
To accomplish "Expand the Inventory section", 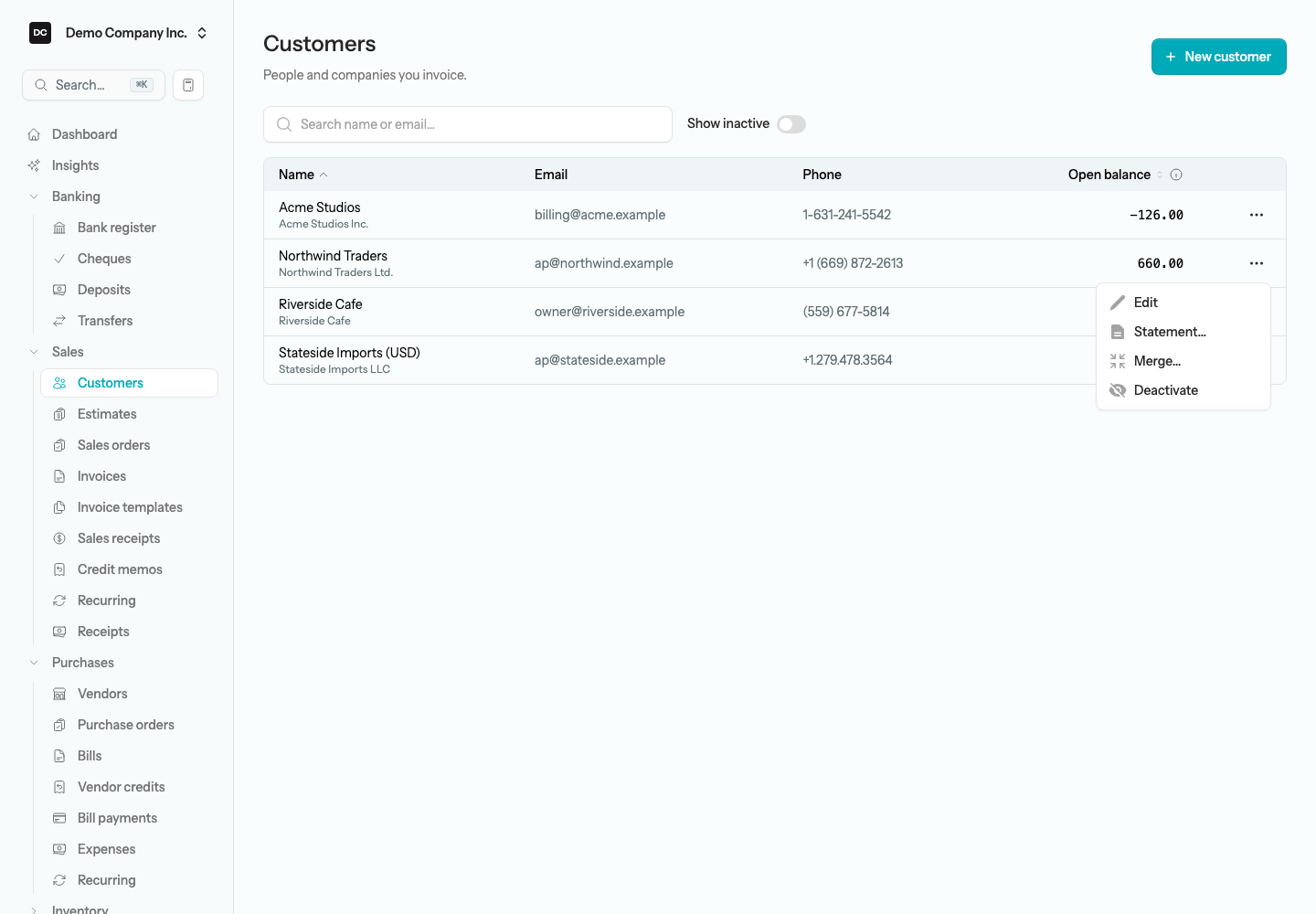I will click(34, 910).
